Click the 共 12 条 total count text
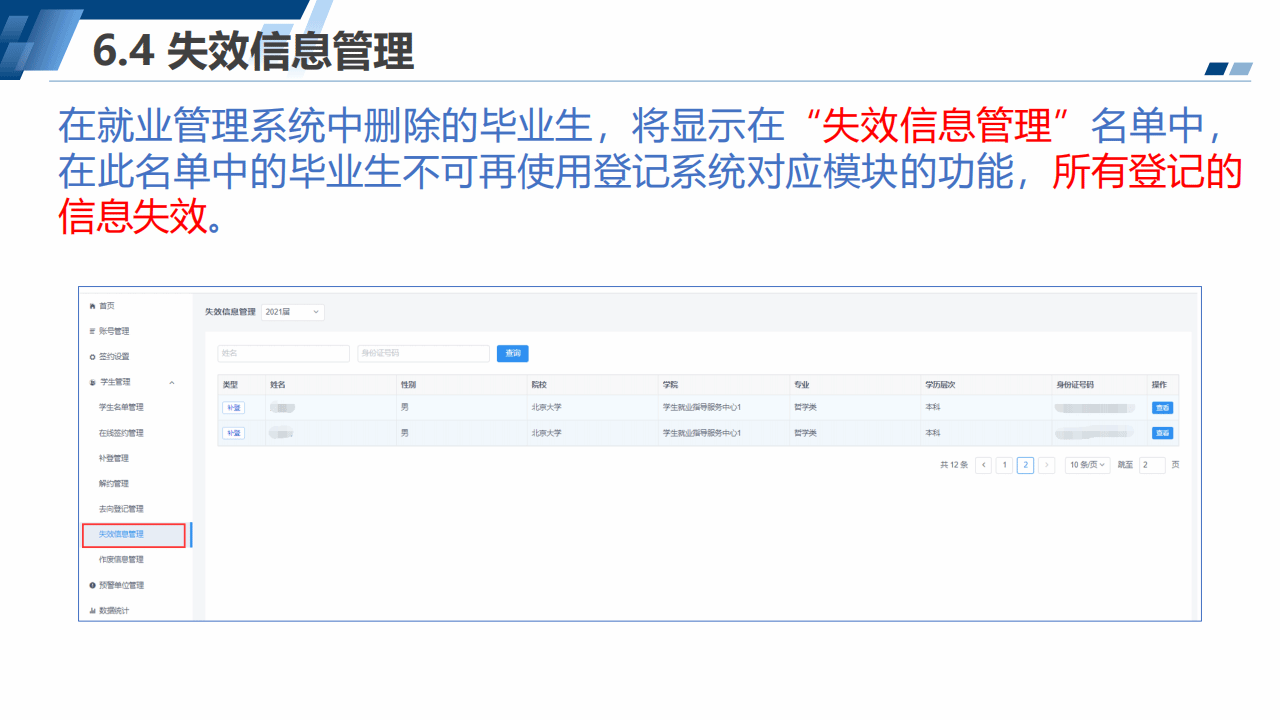Viewport: 1280px width, 720px height. pos(954,465)
